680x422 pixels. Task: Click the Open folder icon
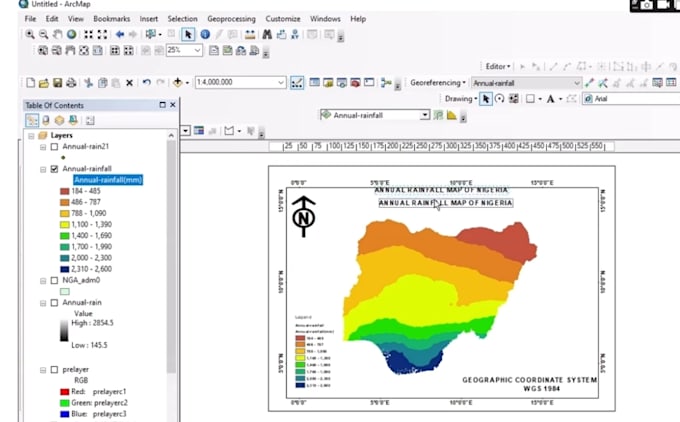43,82
